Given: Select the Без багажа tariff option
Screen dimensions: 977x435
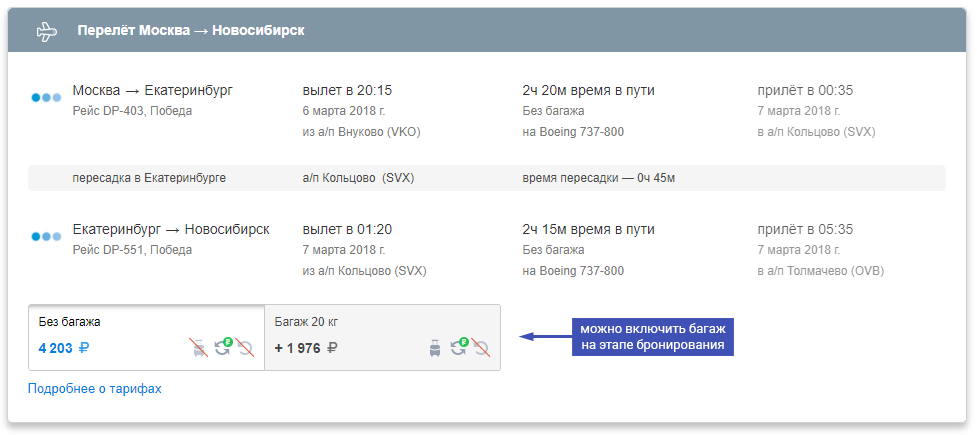Looking at the screenshot, I should (x=146, y=337).
